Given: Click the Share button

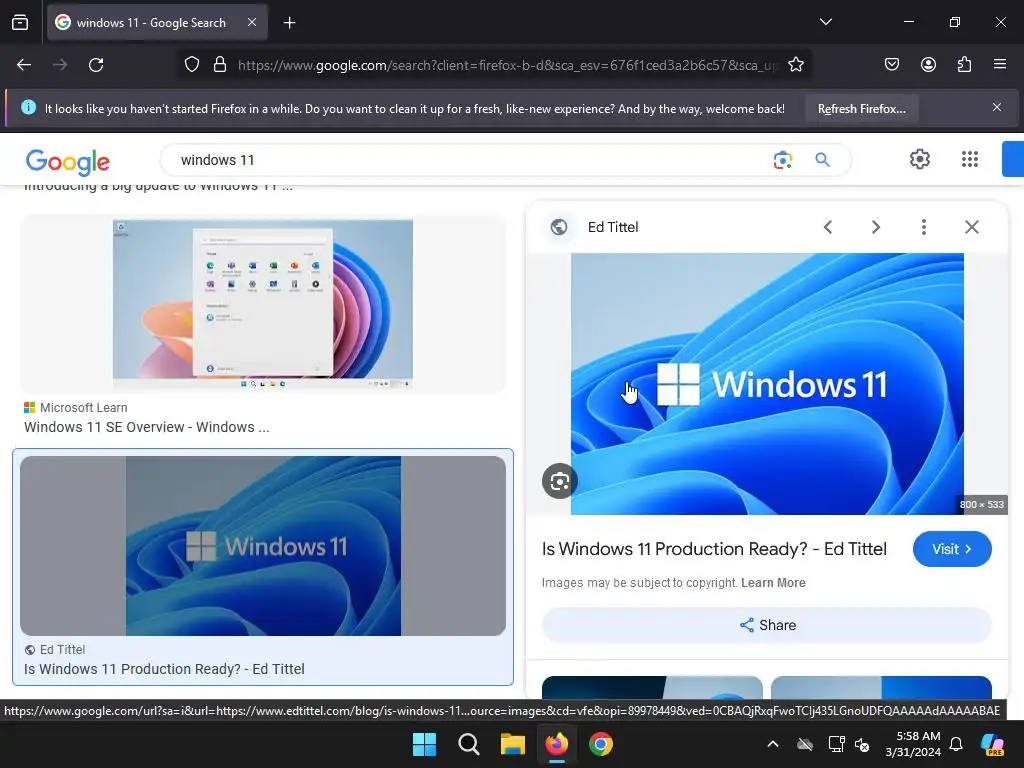Looking at the screenshot, I should 767,625.
